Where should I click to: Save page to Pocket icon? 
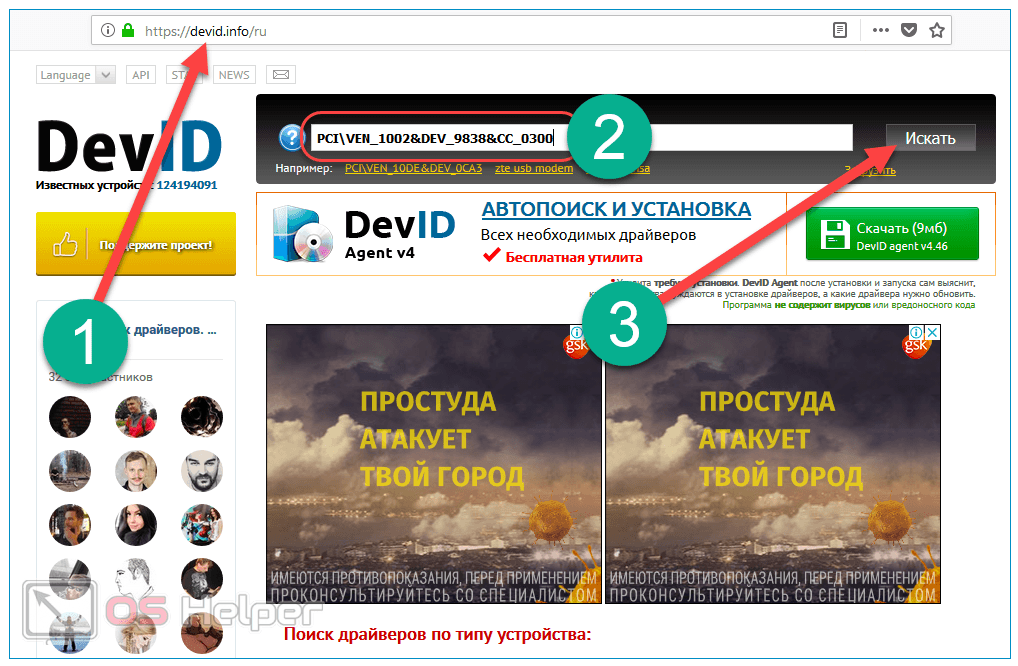pos(909,30)
